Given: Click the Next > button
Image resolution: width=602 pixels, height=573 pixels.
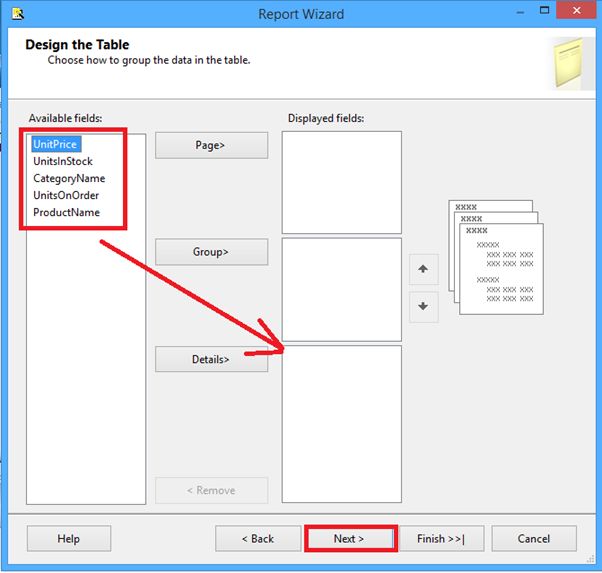Looking at the screenshot, I should pyautogui.click(x=351, y=538).
